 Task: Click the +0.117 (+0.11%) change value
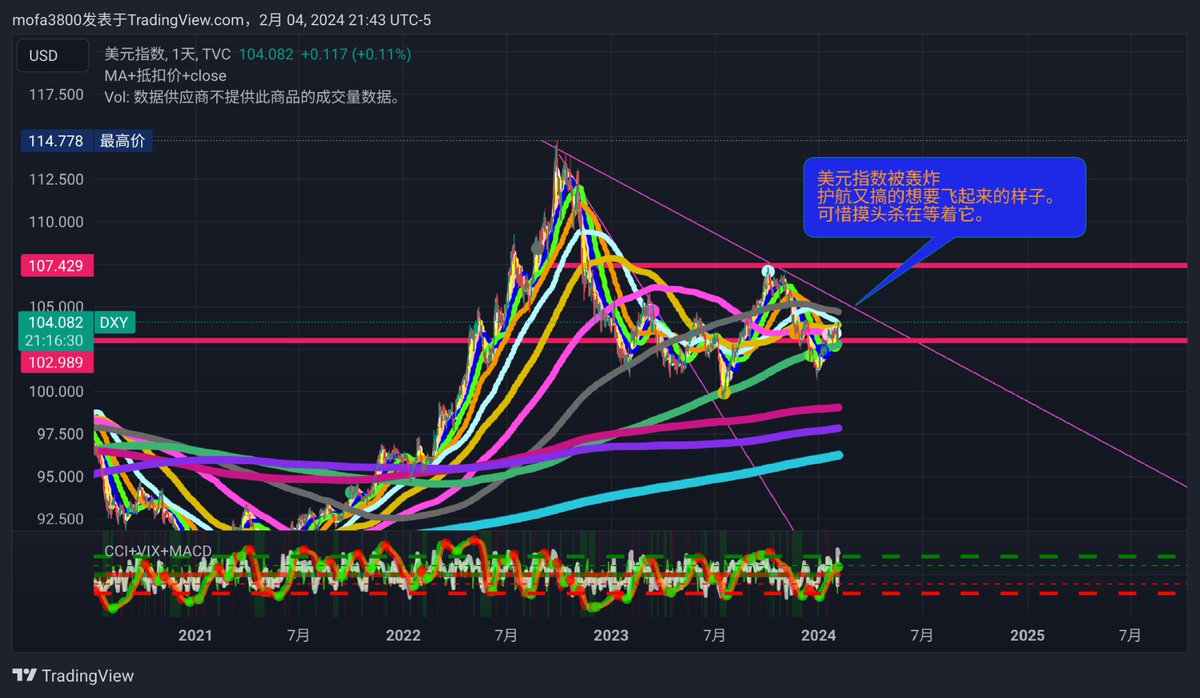click(355, 54)
